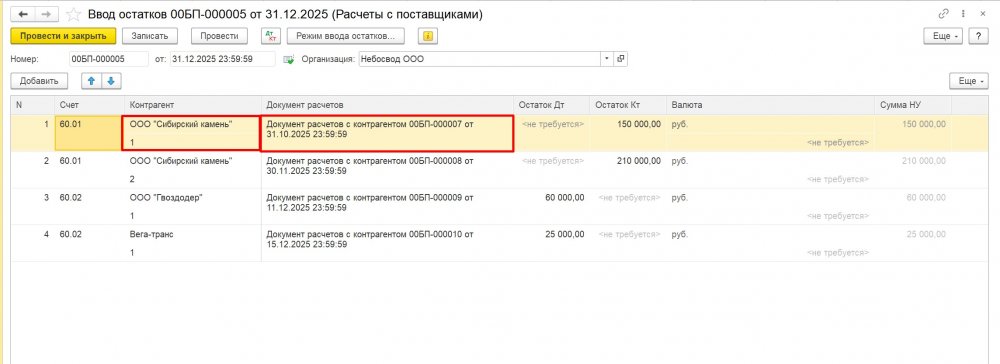The image size is (1000, 364).
Task: Click the Записать button
Action: (x=149, y=36)
